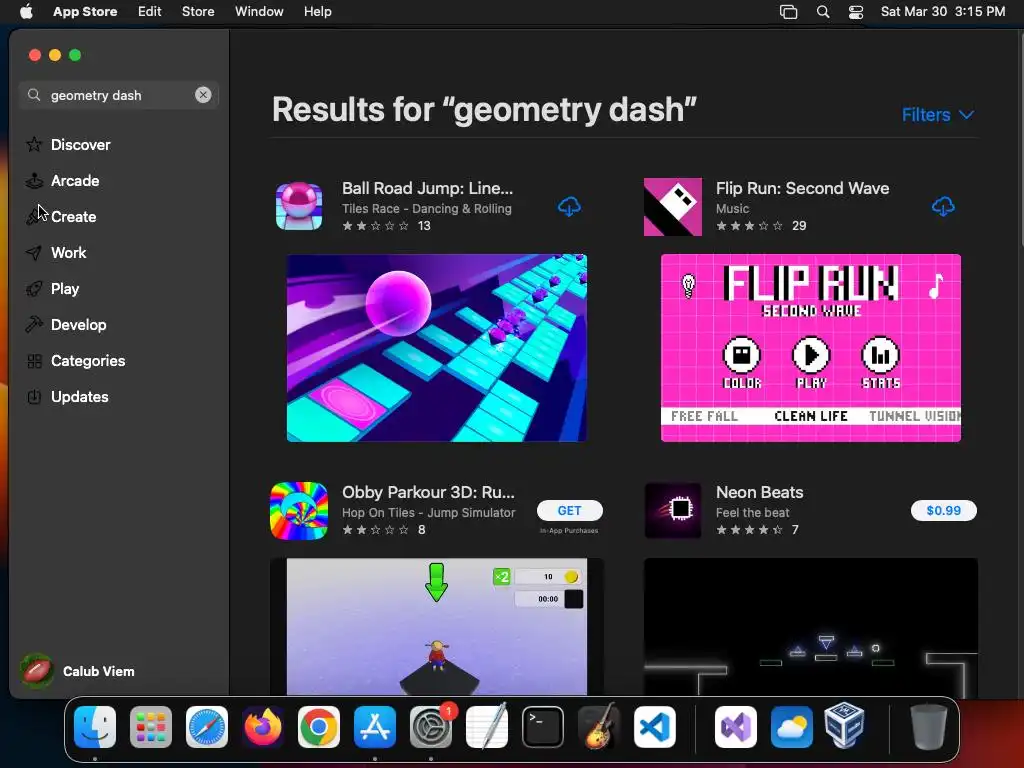
Task: Open TextEdit from the Dock
Action: (x=487, y=727)
